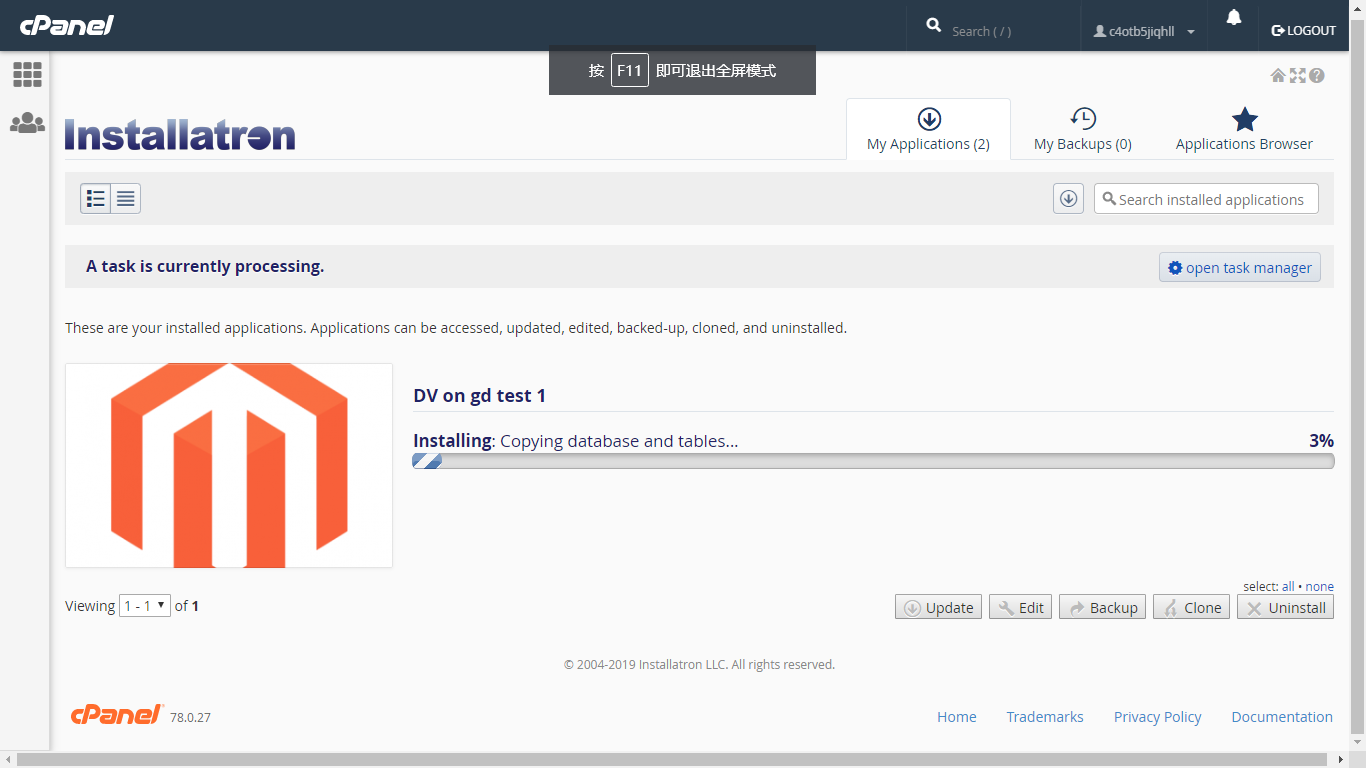Click the Edit button
Viewport: 1366px width, 768px height.
pos(1020,607)
